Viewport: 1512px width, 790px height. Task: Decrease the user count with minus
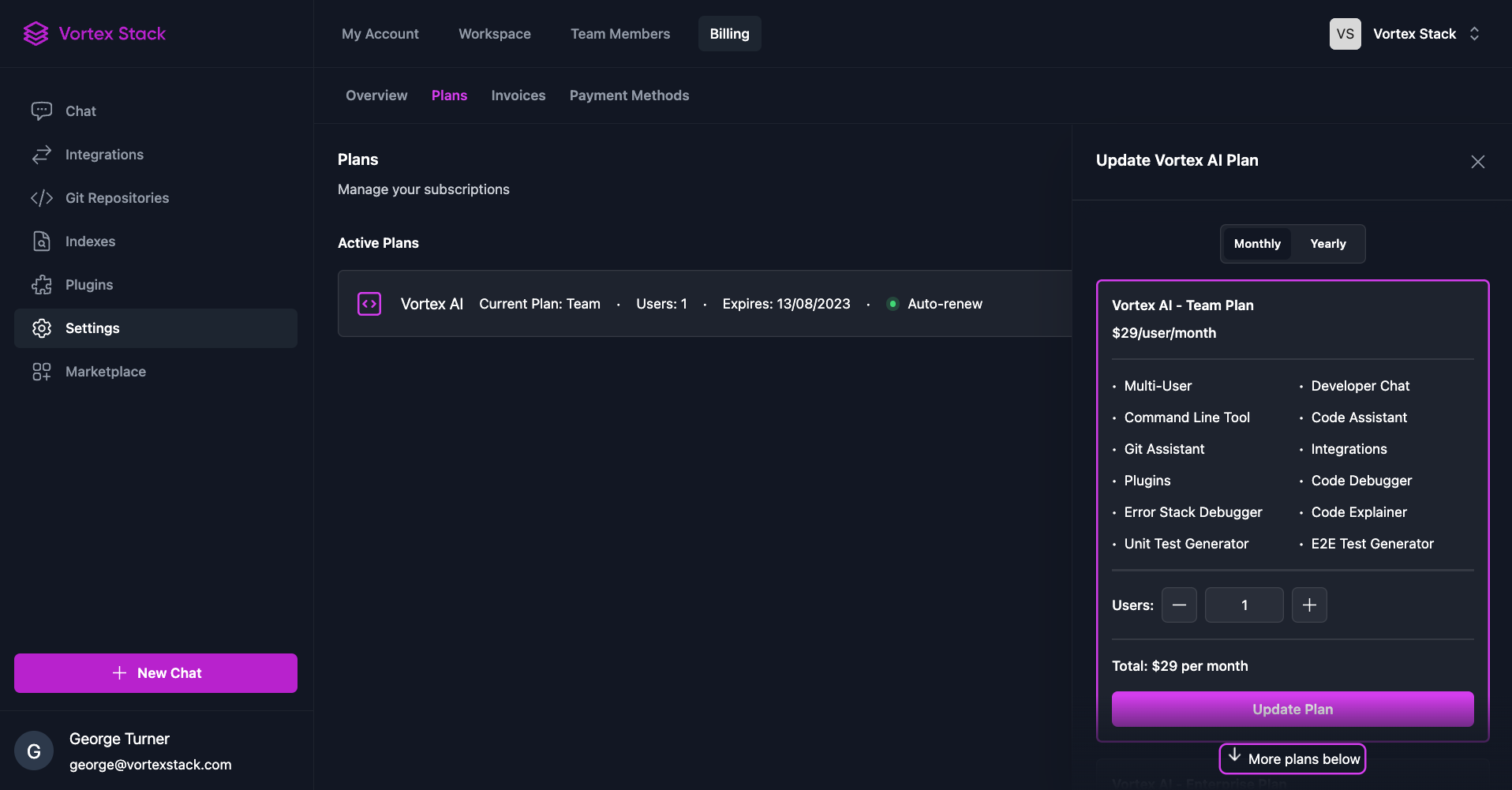pos(1179,605)
